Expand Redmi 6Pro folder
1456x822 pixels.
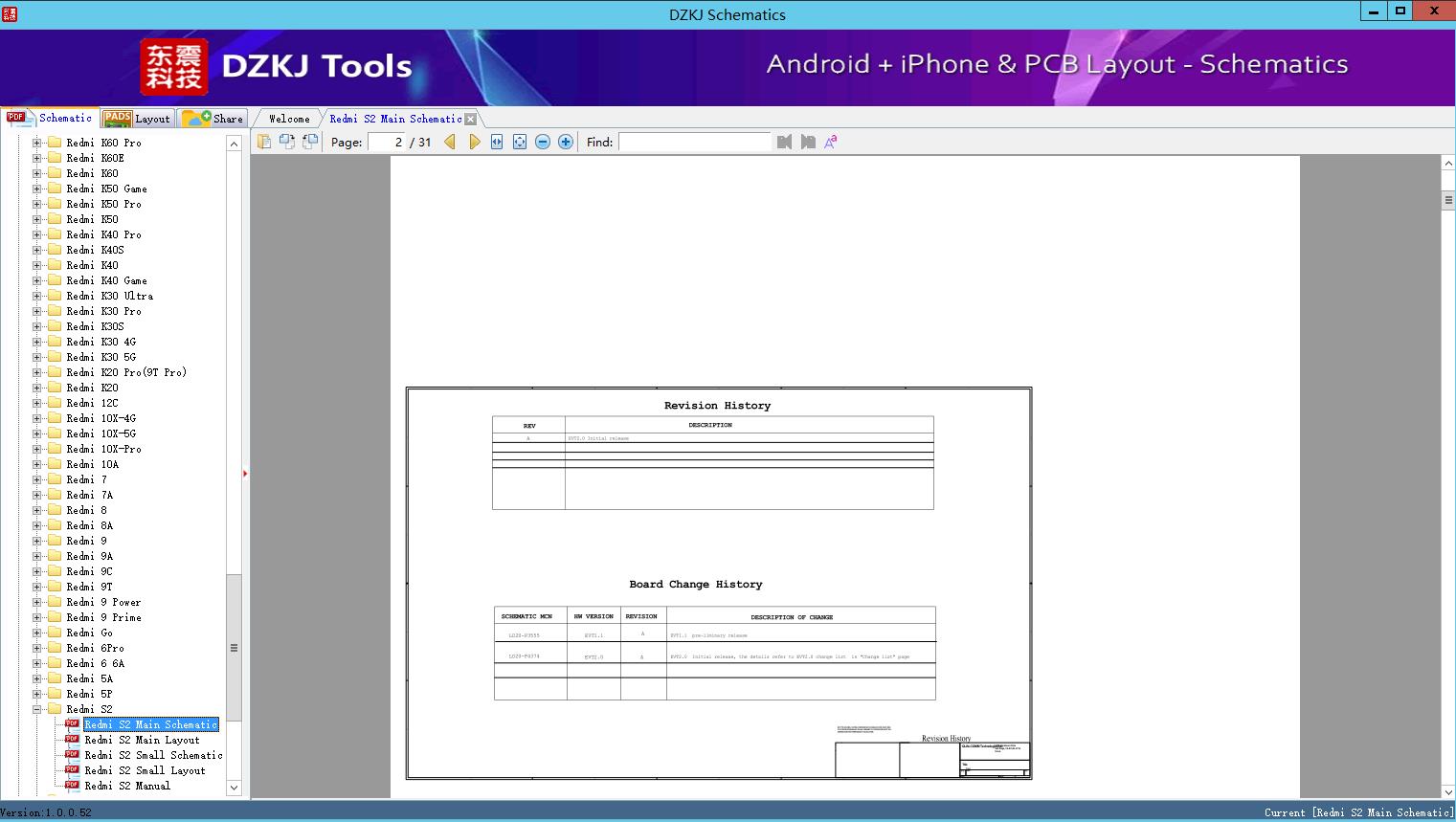(37, 648)
